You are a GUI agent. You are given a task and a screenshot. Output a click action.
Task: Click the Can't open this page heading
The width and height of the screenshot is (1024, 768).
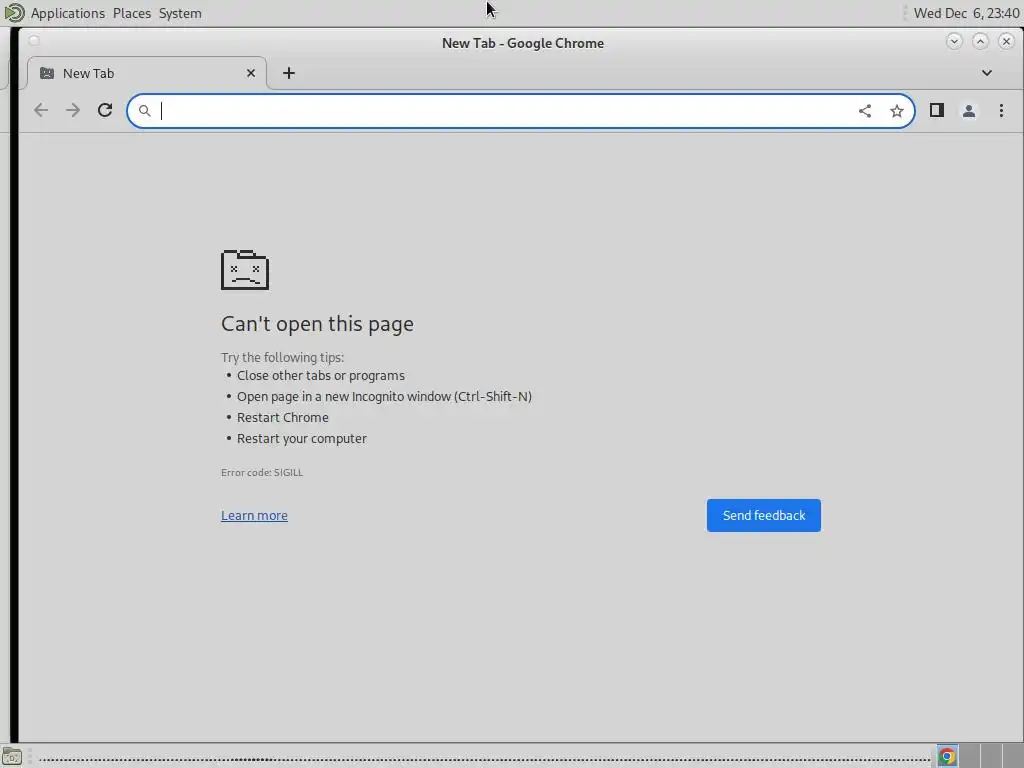point(317,324)
